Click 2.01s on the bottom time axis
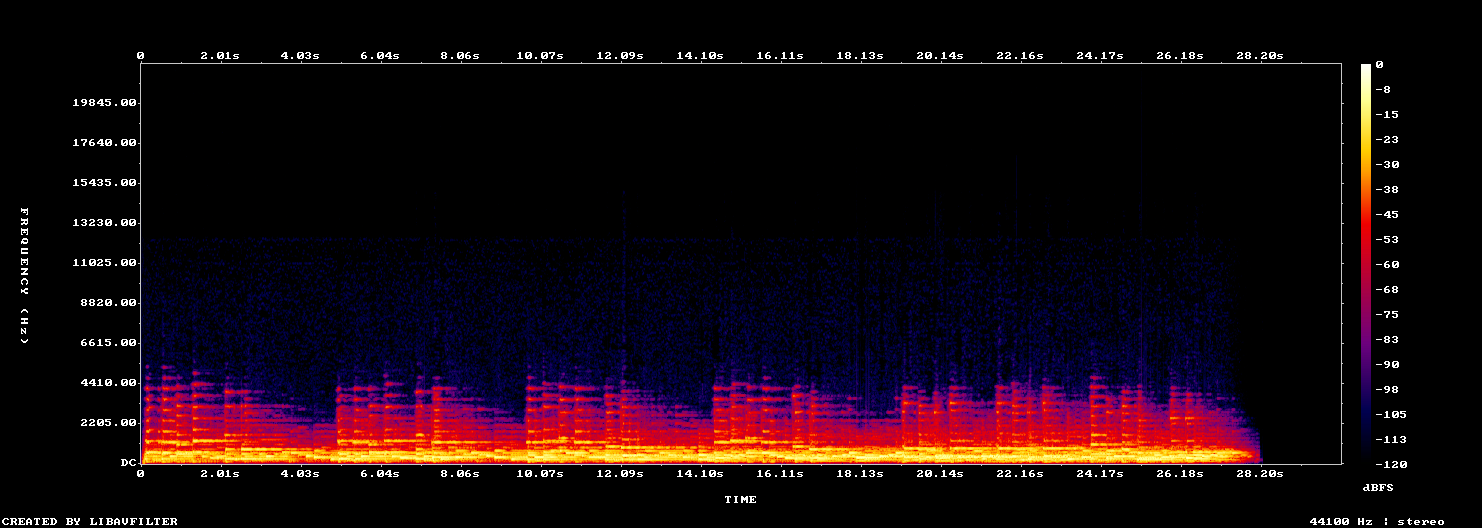This screenshot has height=528, width=1482. [x=220, y=473]
